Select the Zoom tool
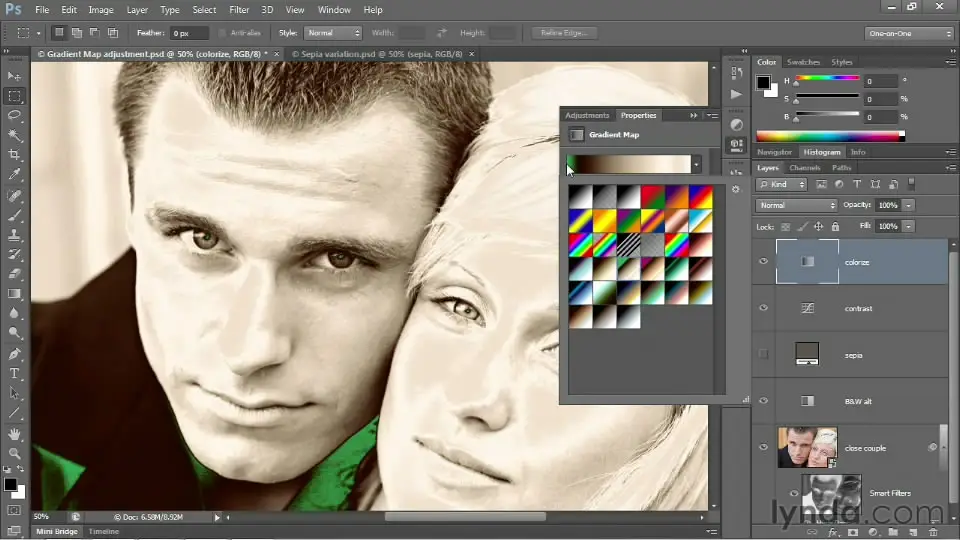Viewport: 960px width, 540px height. click(15, 453)
